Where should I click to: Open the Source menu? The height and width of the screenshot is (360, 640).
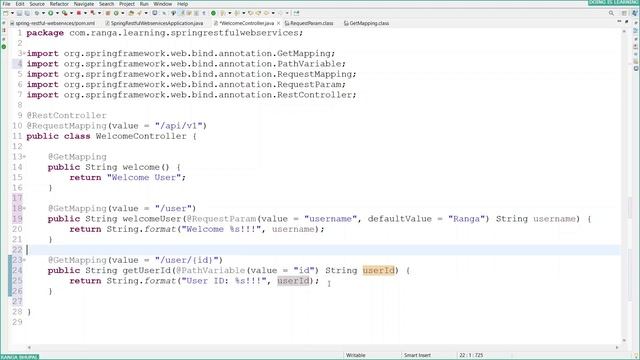pos(37,4)
